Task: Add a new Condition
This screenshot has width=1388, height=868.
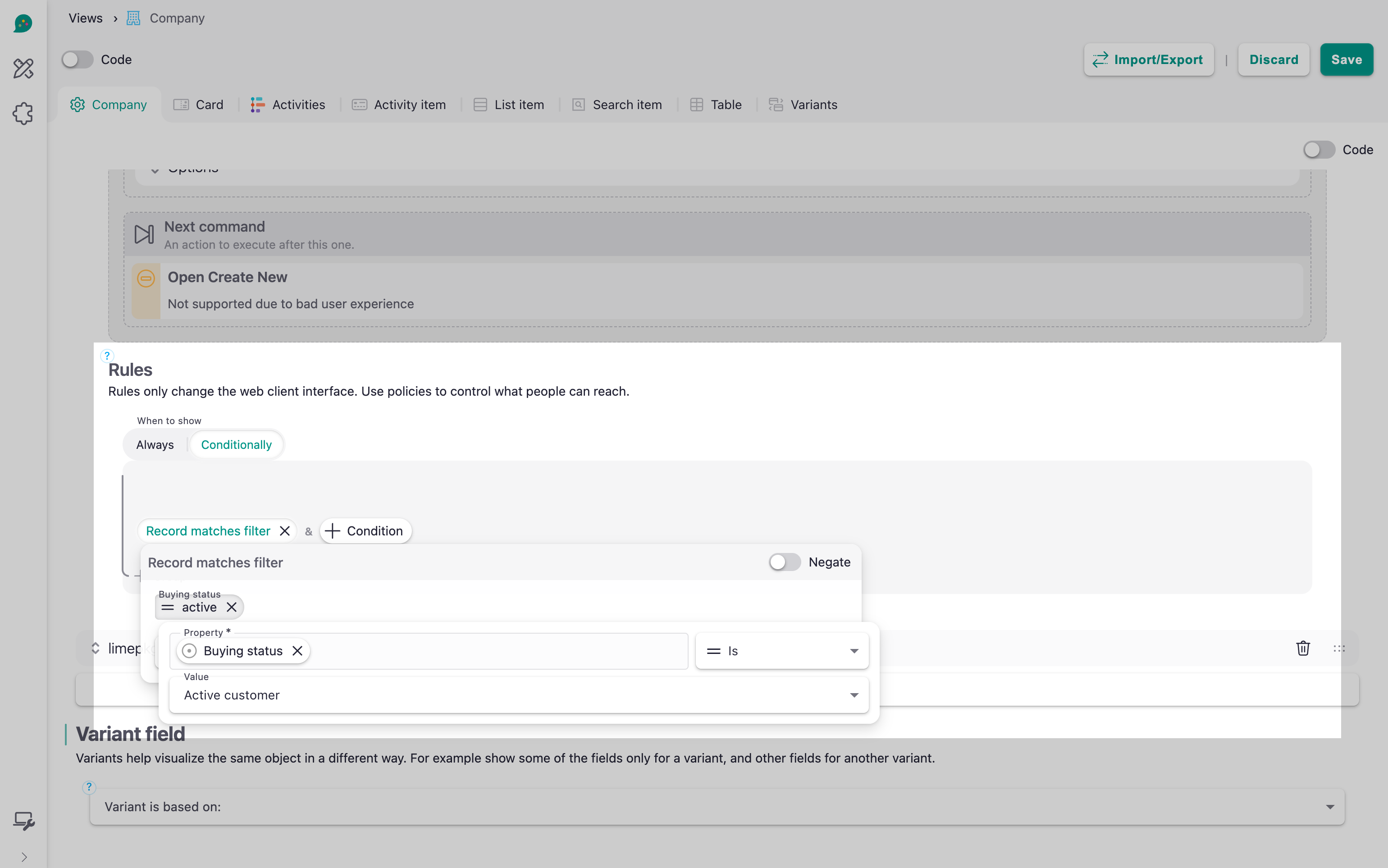Action: tap(365, 530)
